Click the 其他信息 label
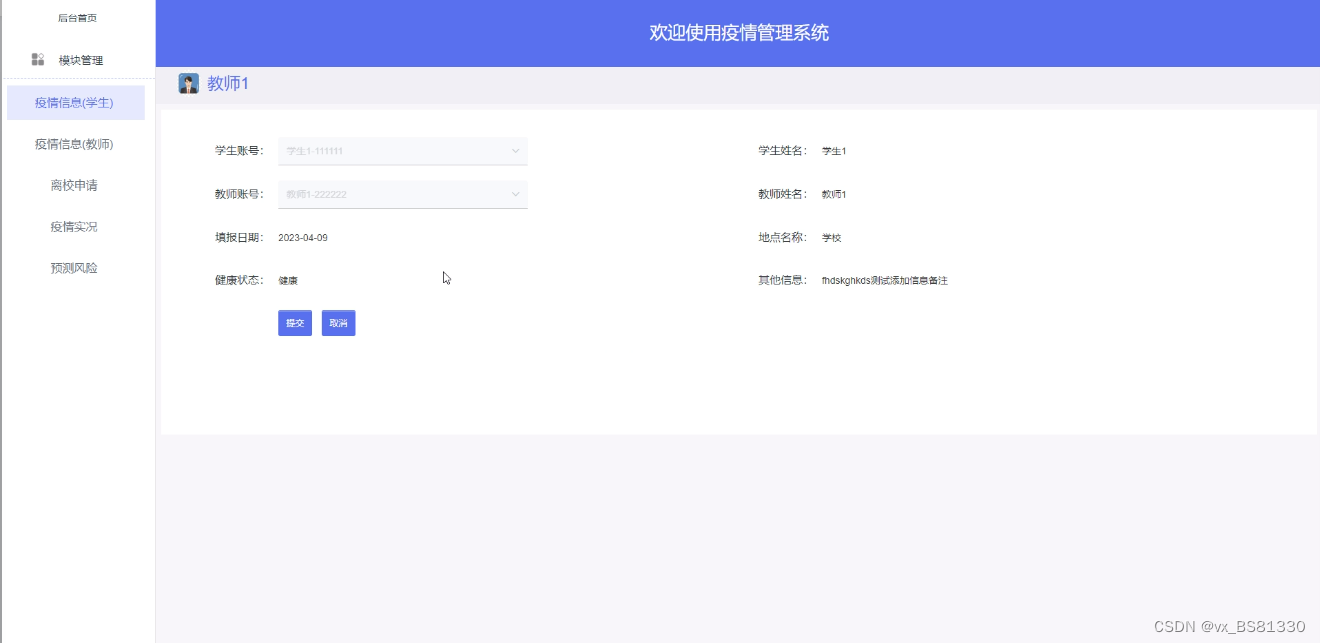The image size is (1320, 643). (x=782, y=281)
